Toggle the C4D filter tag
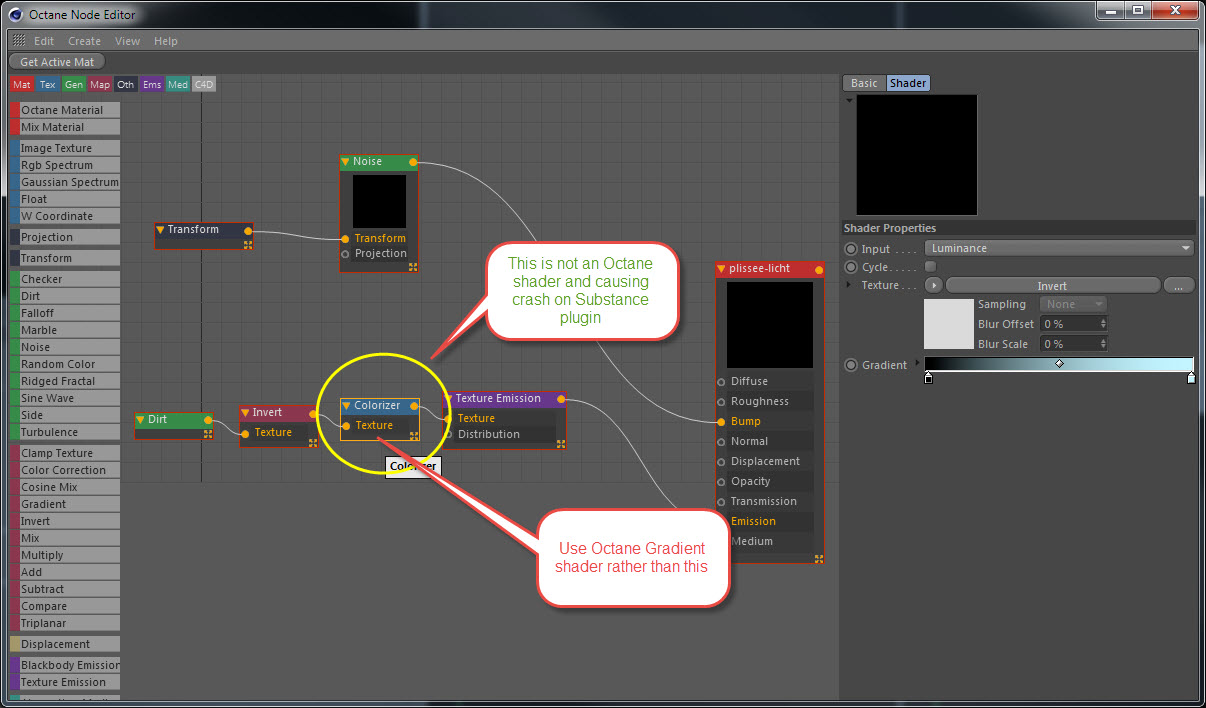Screen dimensions: 1206x708 tap(204, 84)
